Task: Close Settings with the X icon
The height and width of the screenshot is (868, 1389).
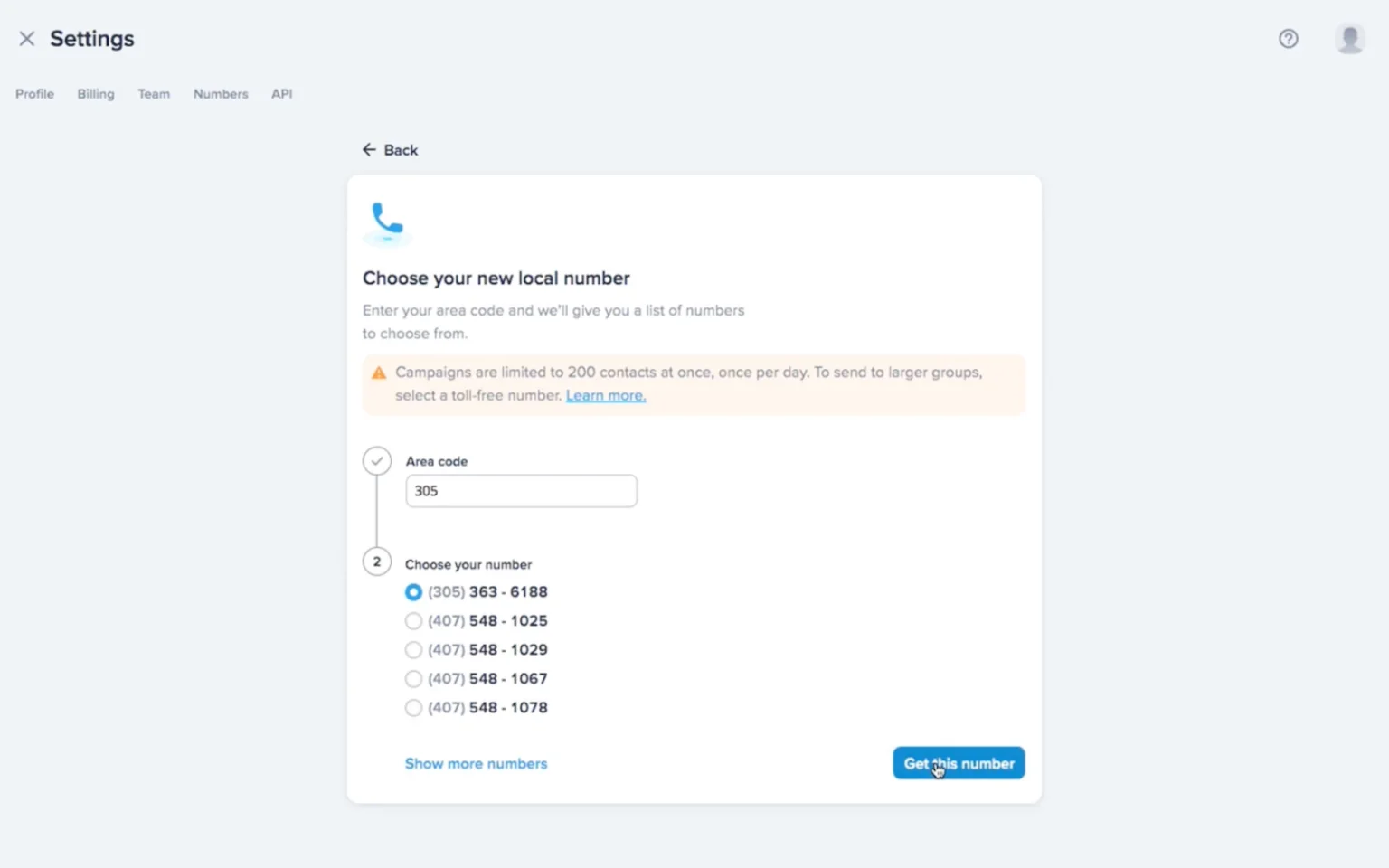Action: click(27, 39)
